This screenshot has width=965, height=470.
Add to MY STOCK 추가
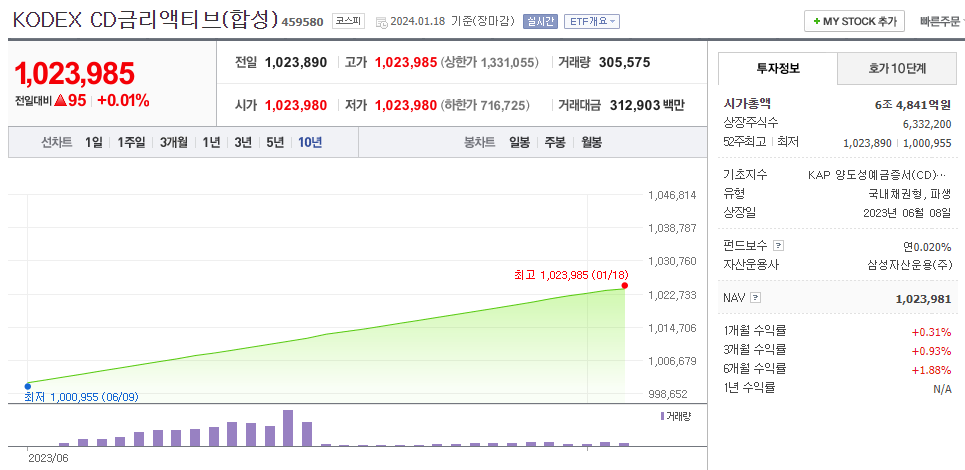coord(854,21)
